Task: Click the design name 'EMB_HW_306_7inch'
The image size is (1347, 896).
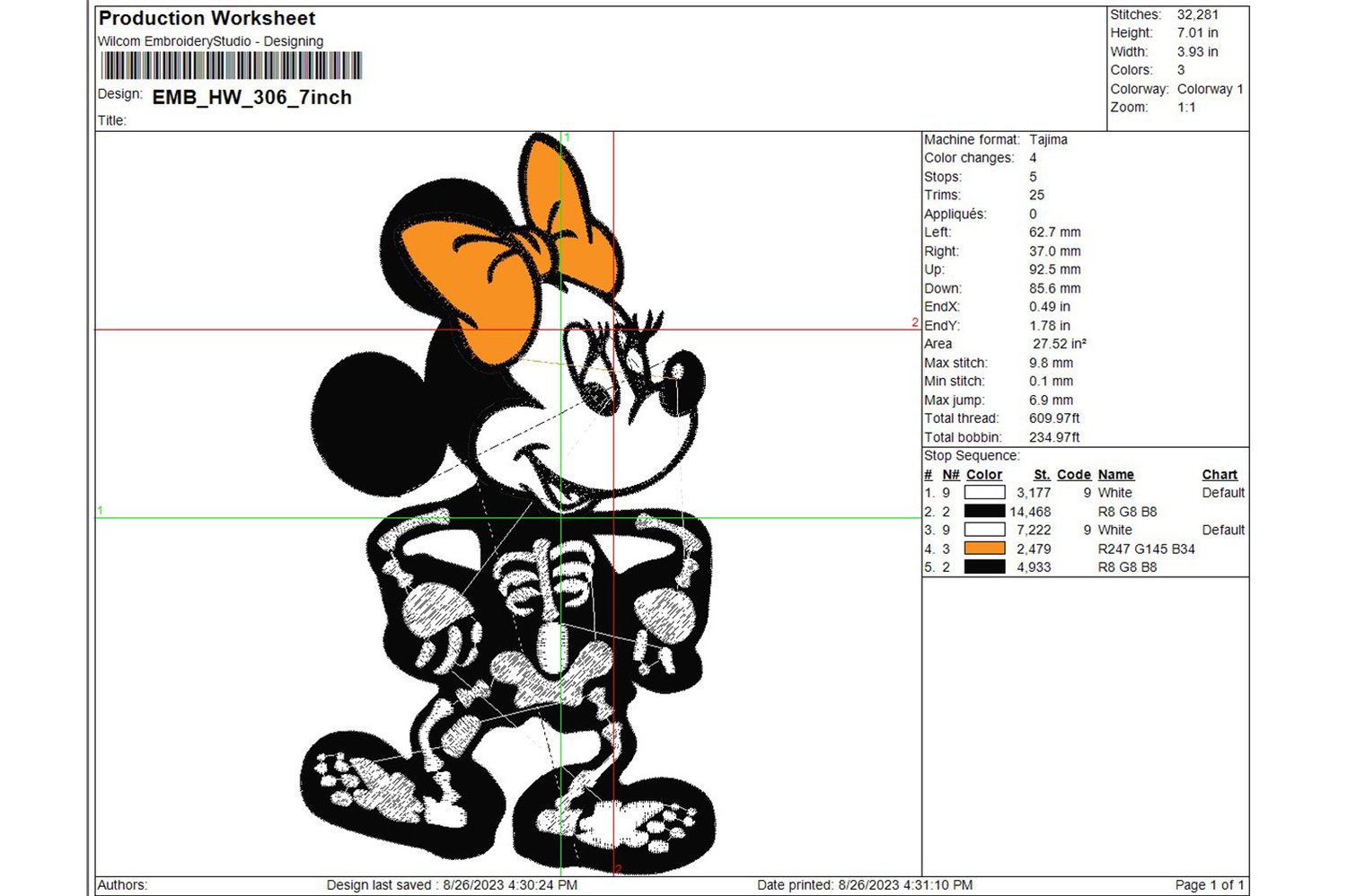Action: (x=252, y=97)
